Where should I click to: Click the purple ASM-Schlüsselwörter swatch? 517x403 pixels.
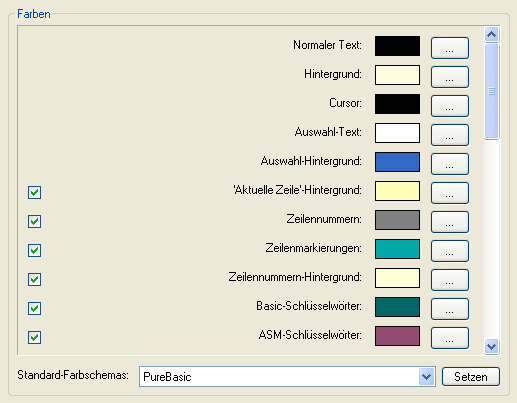pyautogui.click(x=397, y=336)
